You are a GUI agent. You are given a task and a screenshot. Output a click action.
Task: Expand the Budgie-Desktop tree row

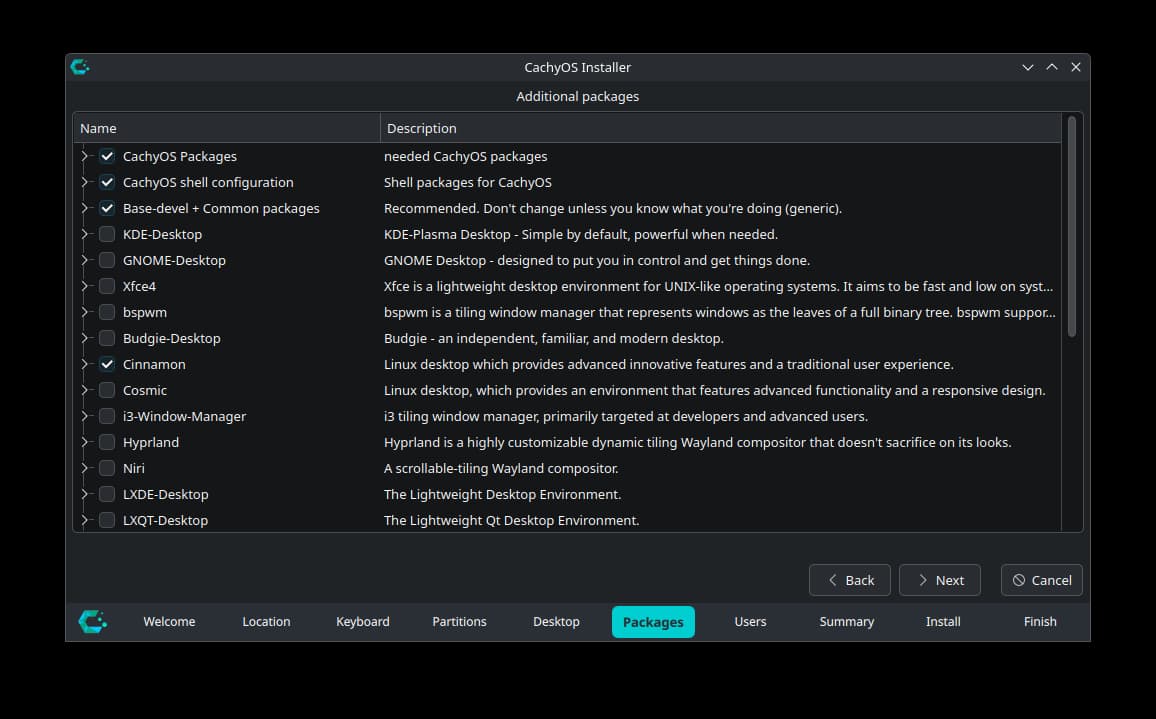click(84, 338)
